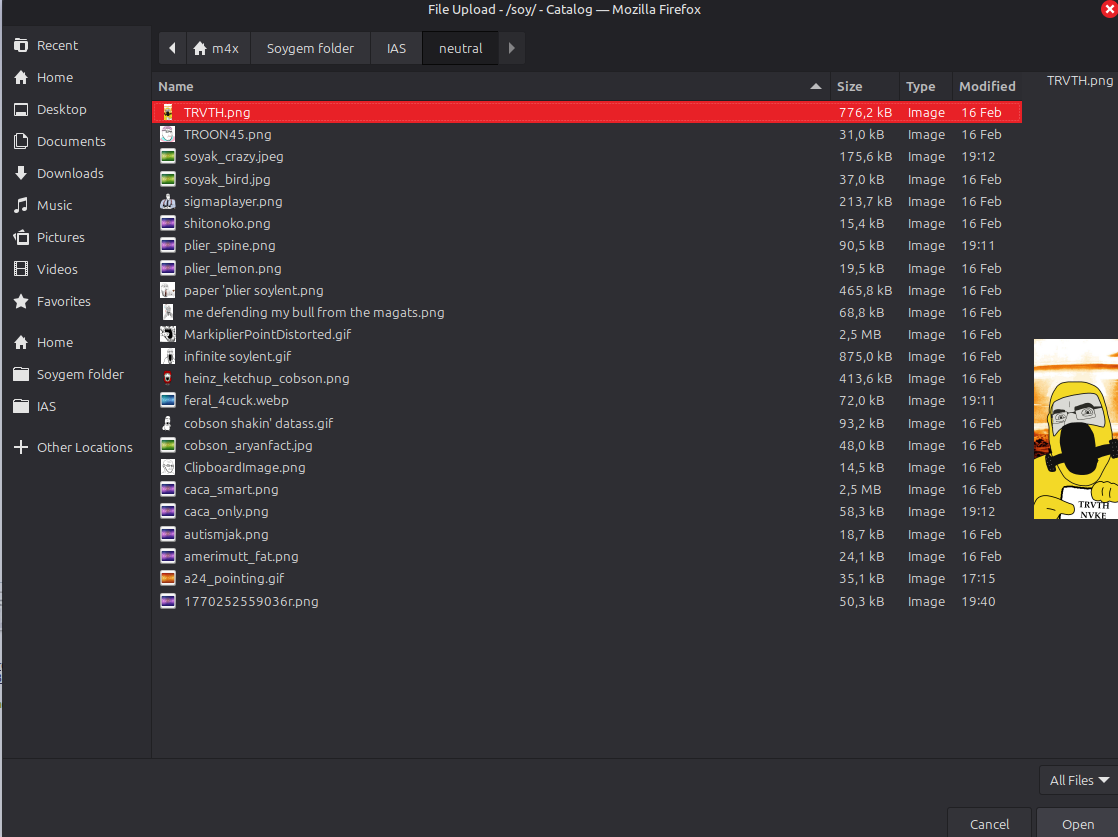Click the plus icon for Other Locations
Image resolution: width=1118 pixels, height=837 pixels.
(20, 448)
